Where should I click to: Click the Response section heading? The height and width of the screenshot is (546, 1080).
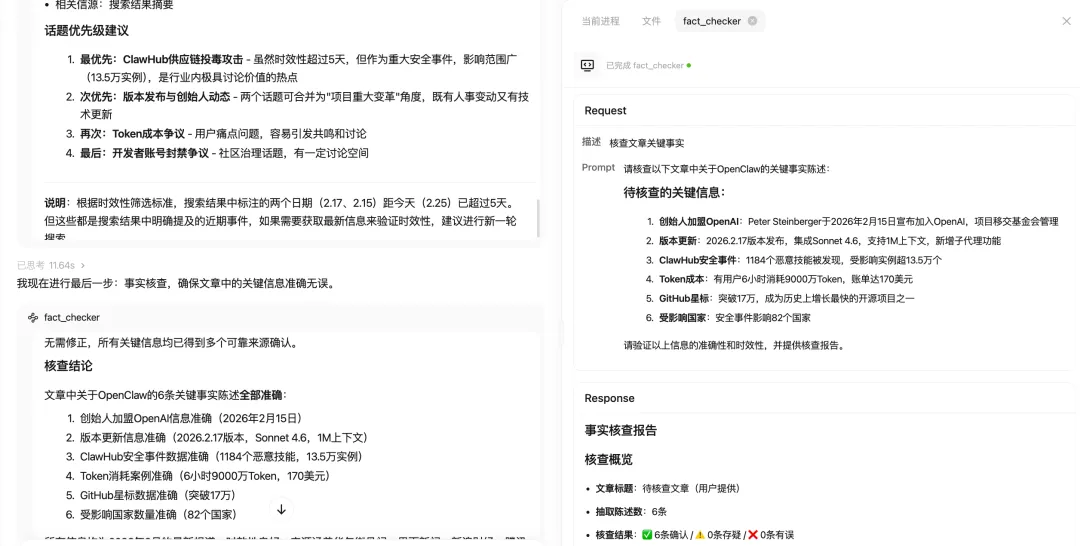[610, 399]
